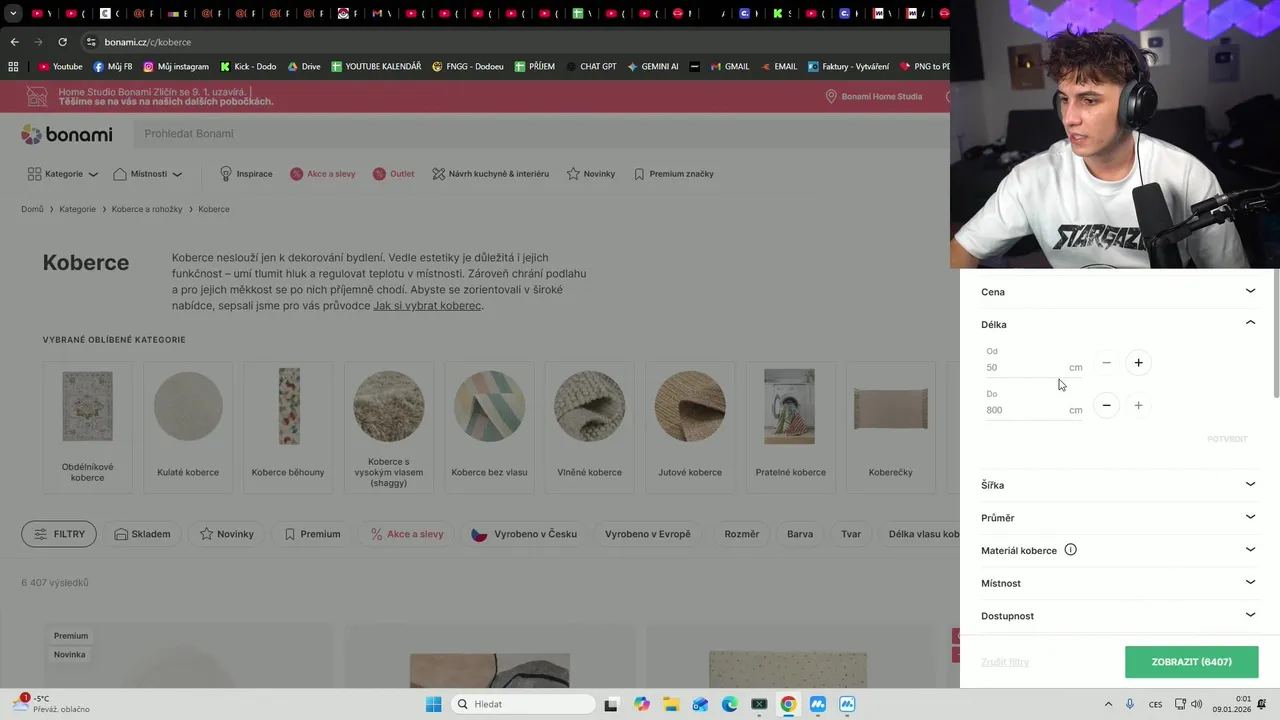Open the CHAT GPT bookmark
Screen dimensions: 1280x720
coord(590,67)
